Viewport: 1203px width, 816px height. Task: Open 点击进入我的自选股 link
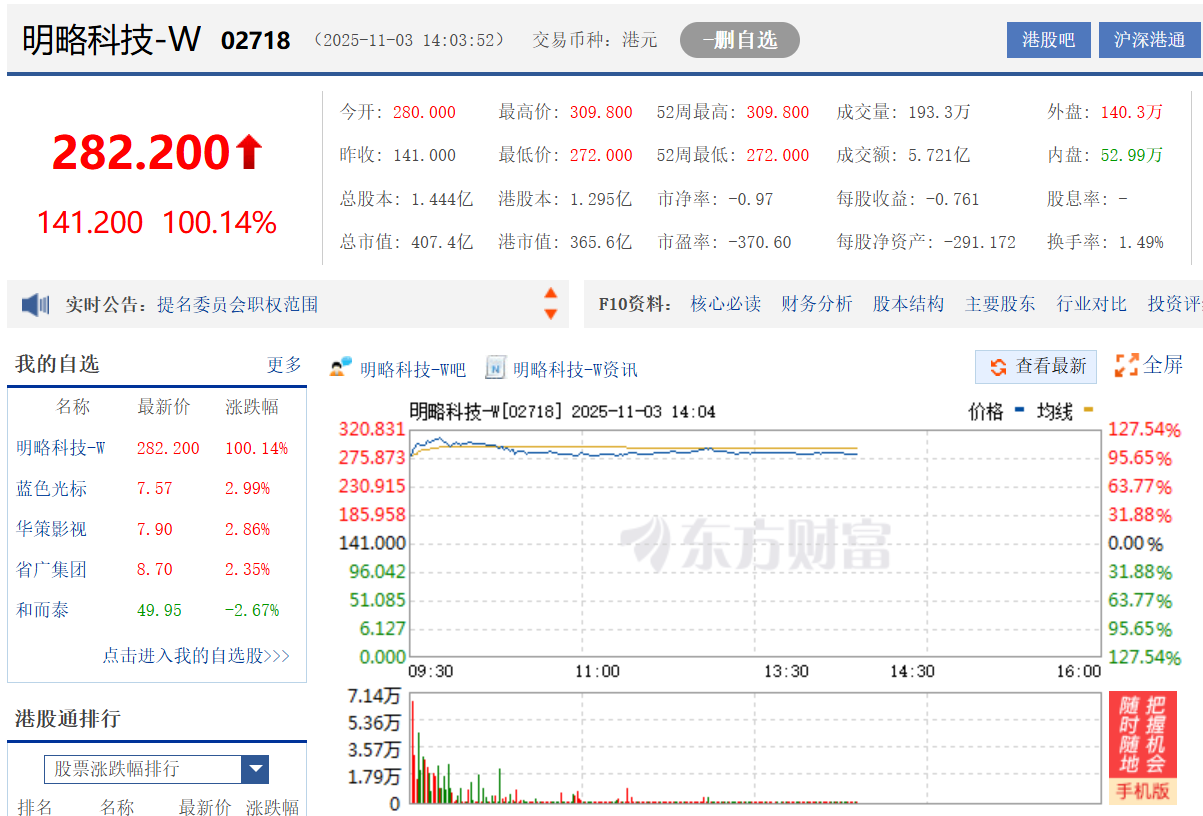[x=196, y=656]
